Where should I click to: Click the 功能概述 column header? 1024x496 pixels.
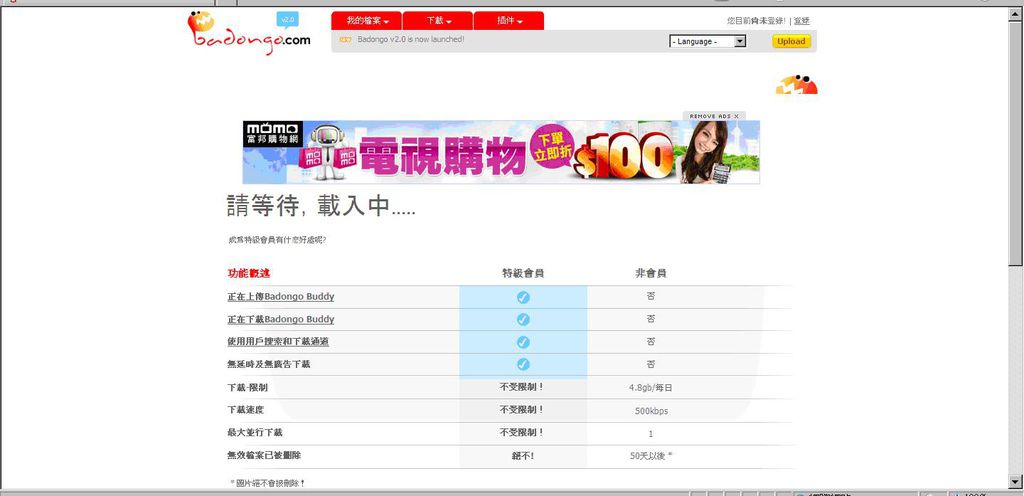pyautogui.click(x=249, y=273)
